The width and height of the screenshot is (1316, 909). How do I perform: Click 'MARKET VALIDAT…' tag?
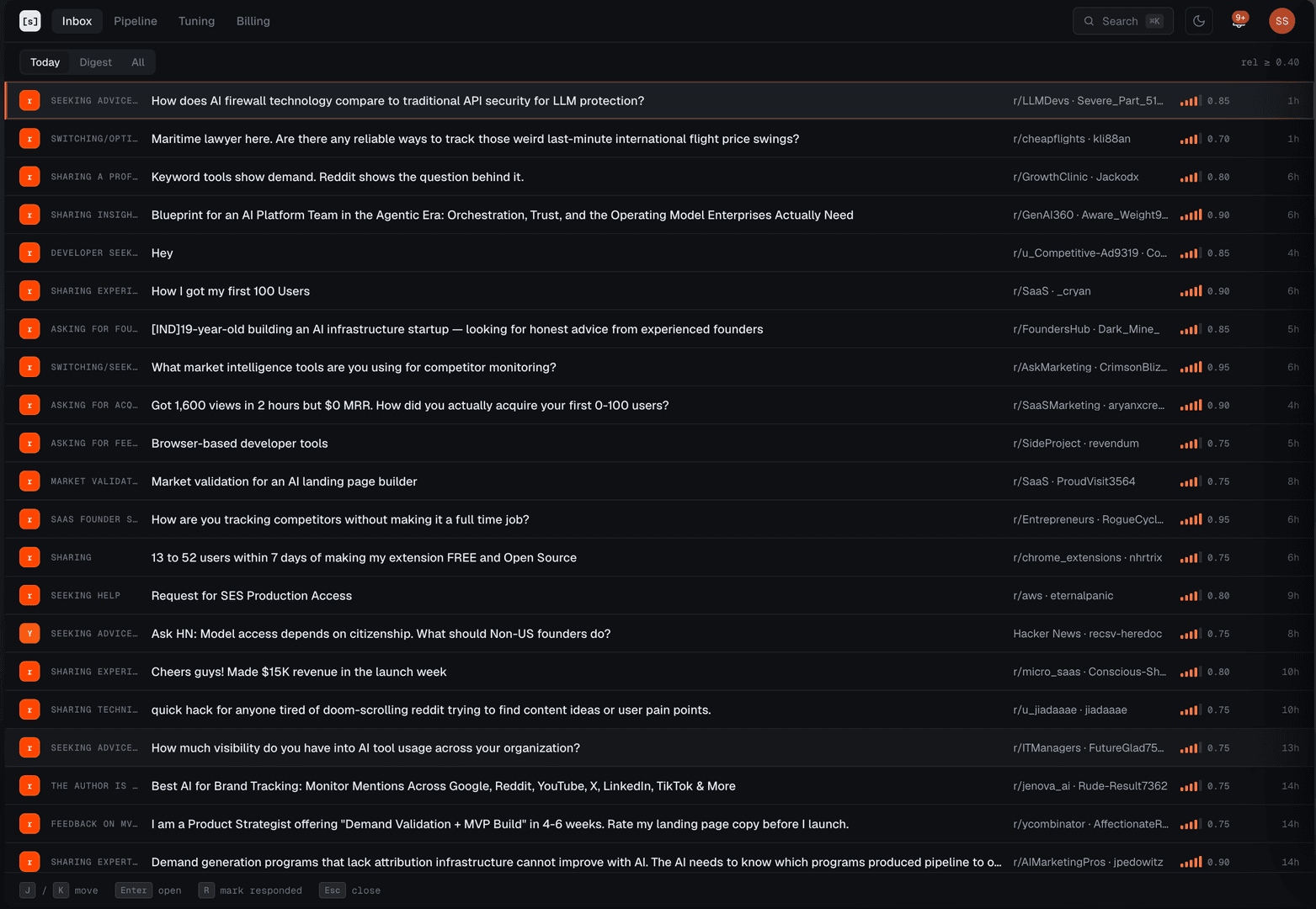coord(94,481)
